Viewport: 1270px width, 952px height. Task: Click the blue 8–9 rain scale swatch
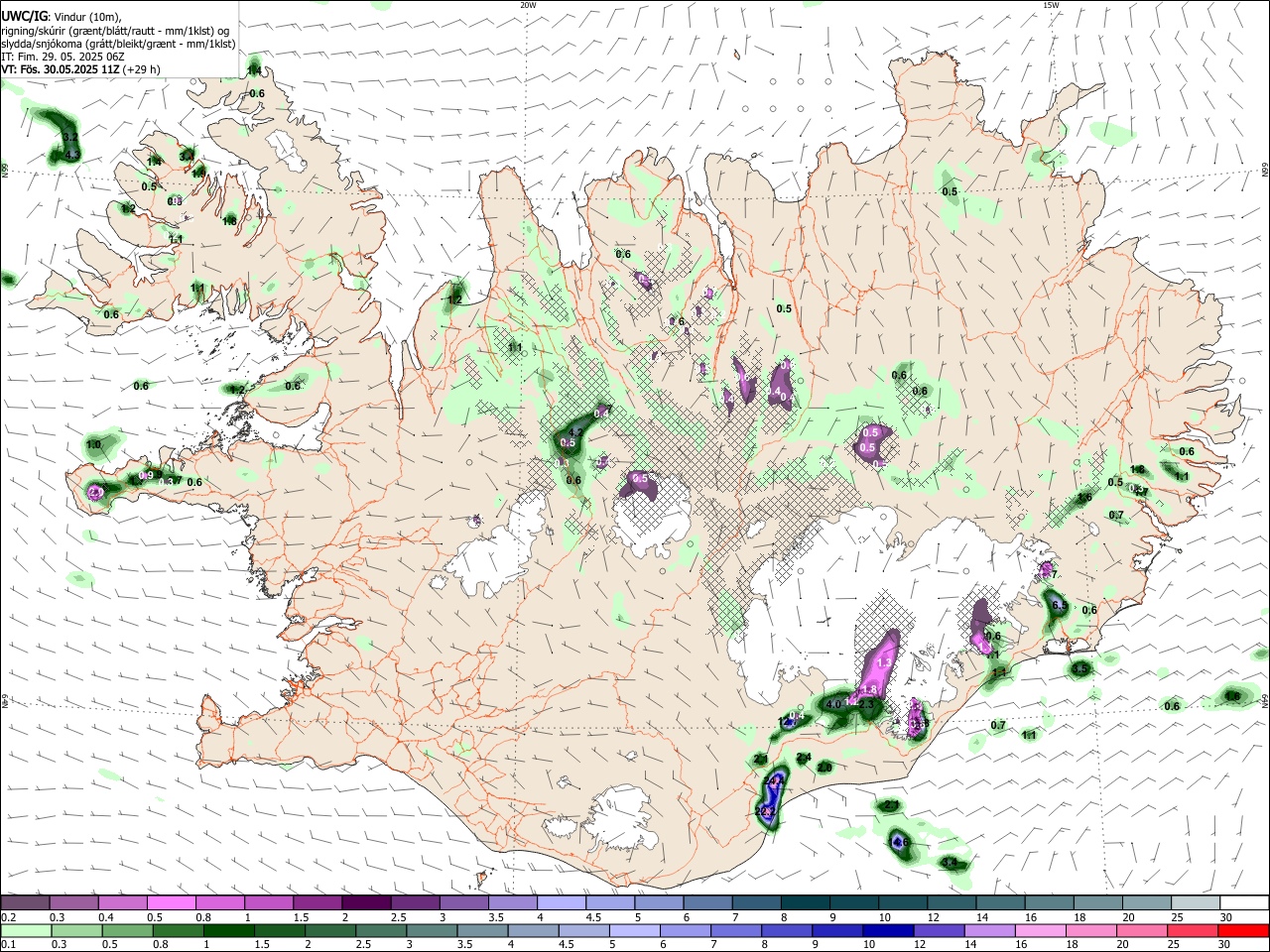pos(785,932)
